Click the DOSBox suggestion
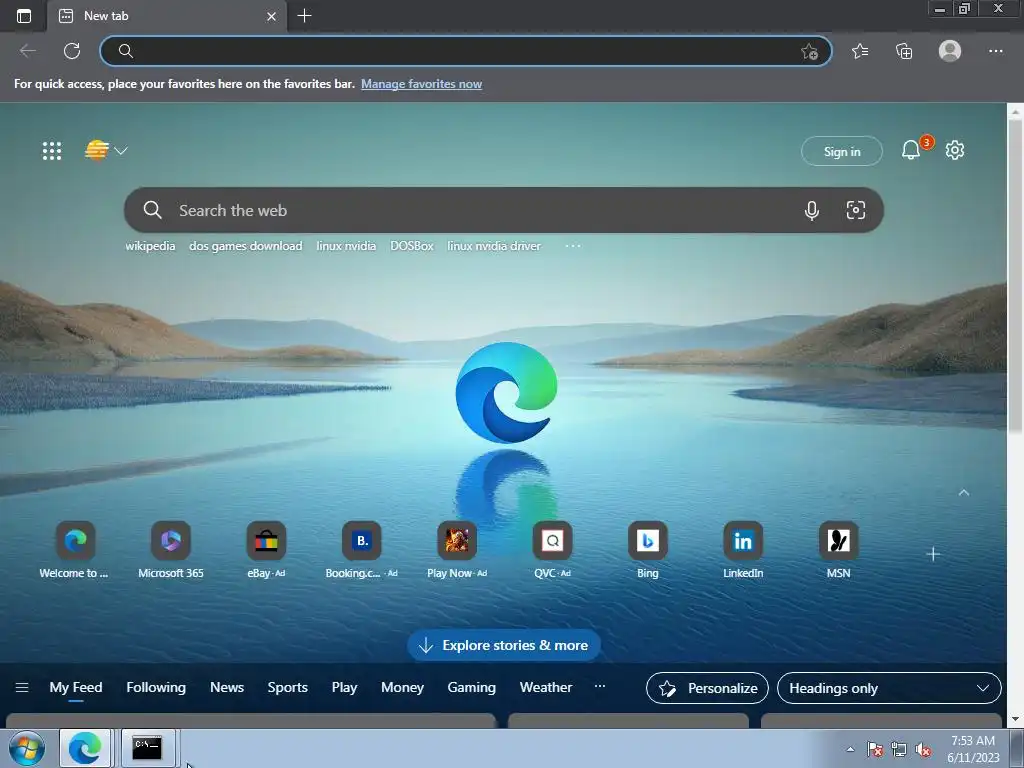The height and width of the screenshot is (768, 1024). click(x=412, y=246)
